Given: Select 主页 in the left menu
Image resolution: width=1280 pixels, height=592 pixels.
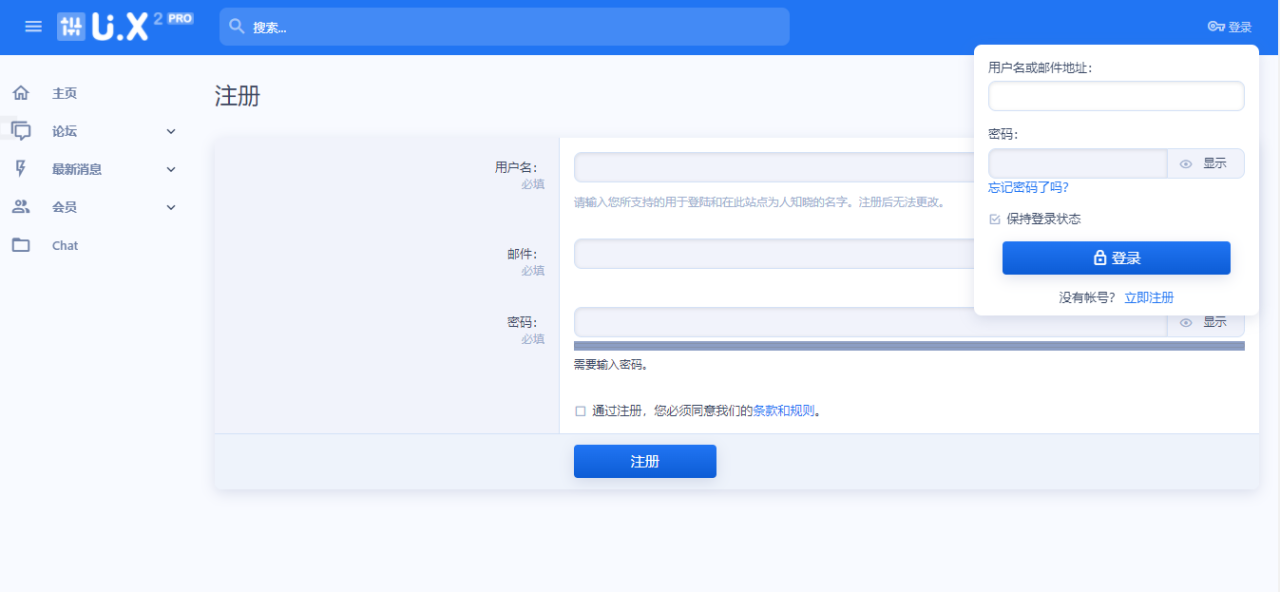Looking at the screenshot, I should 64,92.
